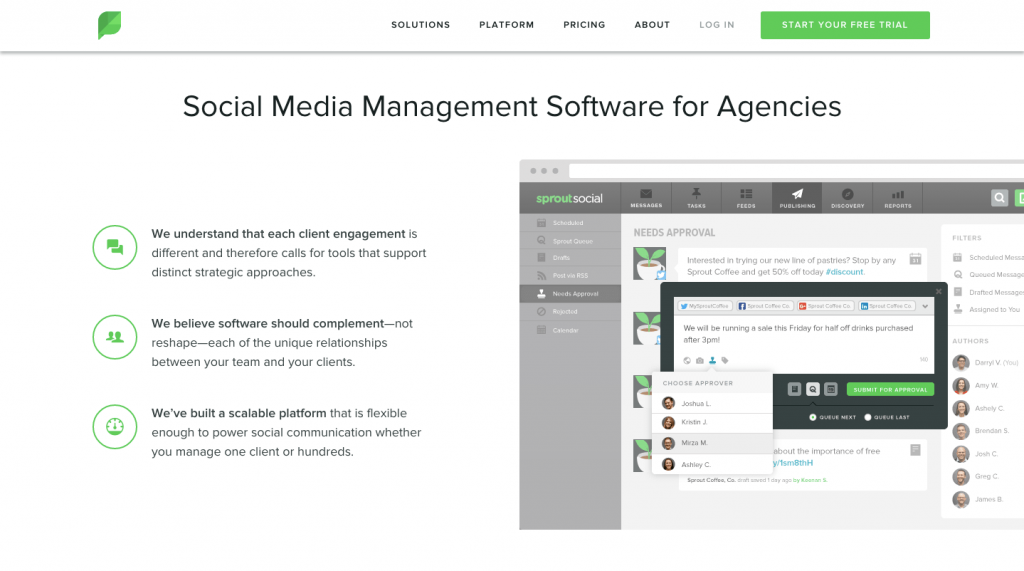
Task: Open Sprout Queue in the sidebar
Action: (570, 240)
